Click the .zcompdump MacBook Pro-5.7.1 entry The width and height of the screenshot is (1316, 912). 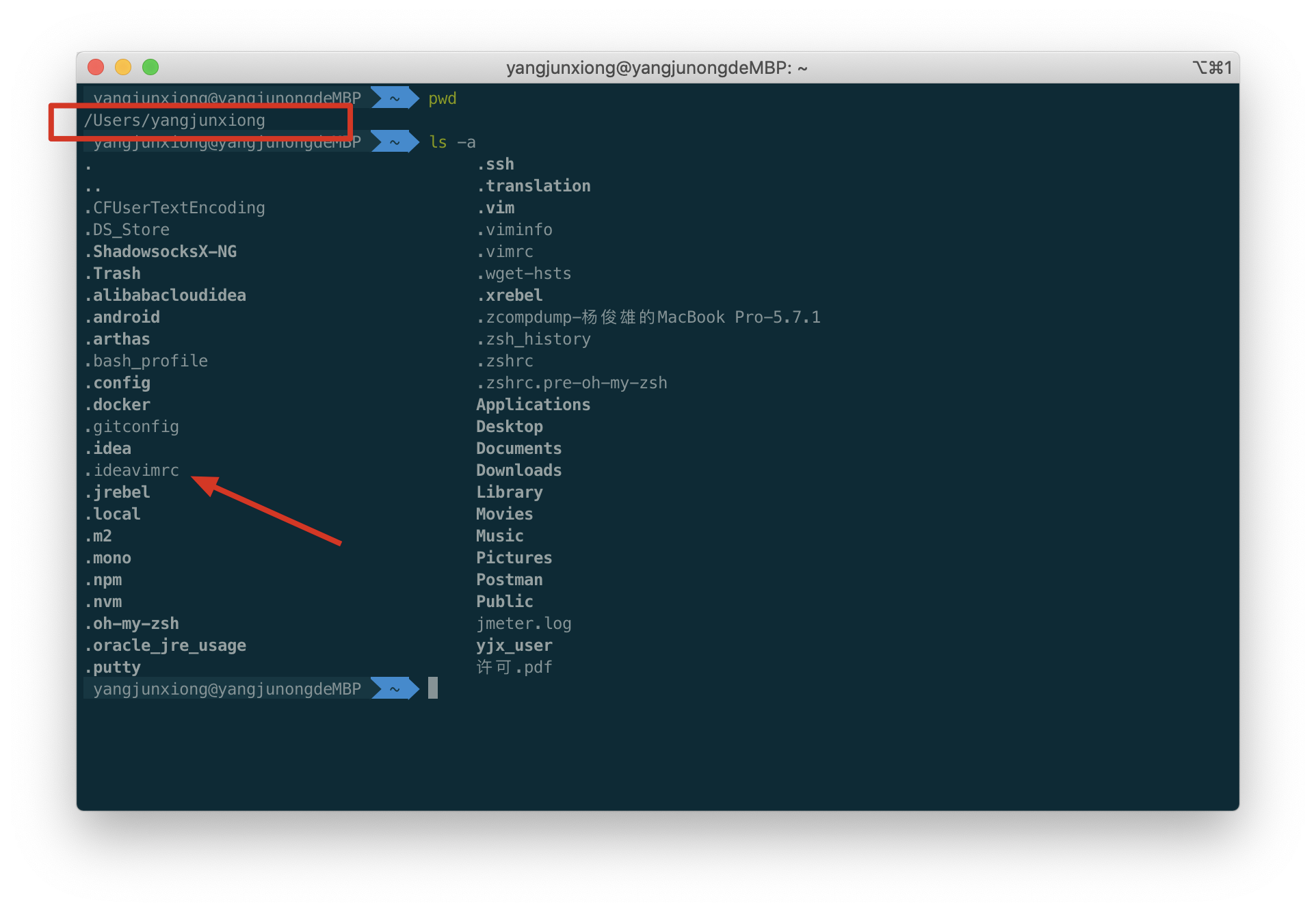pyautogui.click(x=648, y=317)
